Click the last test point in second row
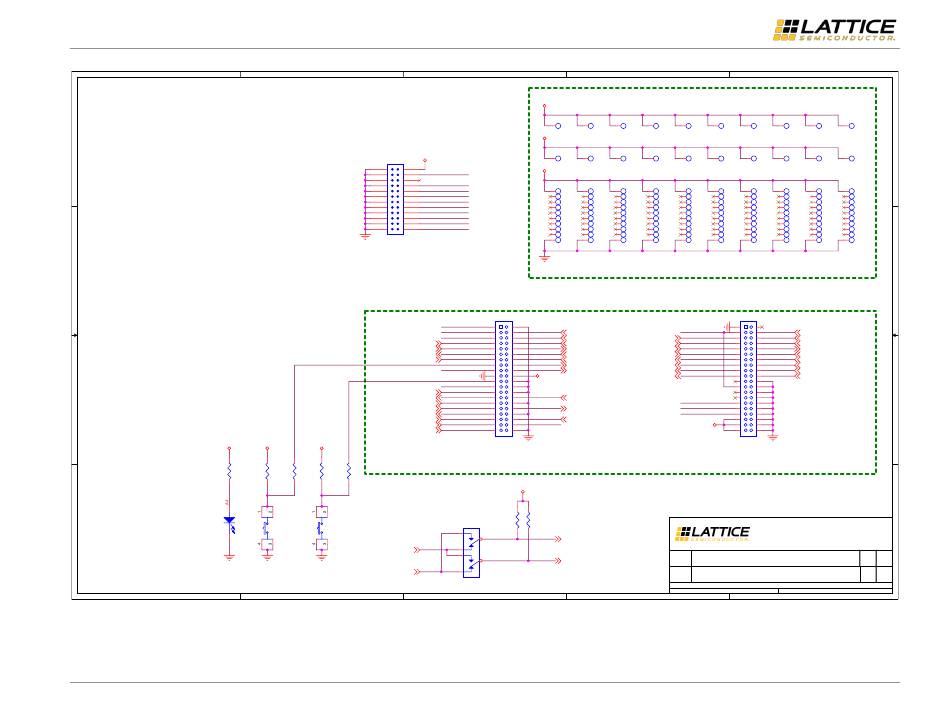This screenshot has height=725, width=950. click(852, 158)
